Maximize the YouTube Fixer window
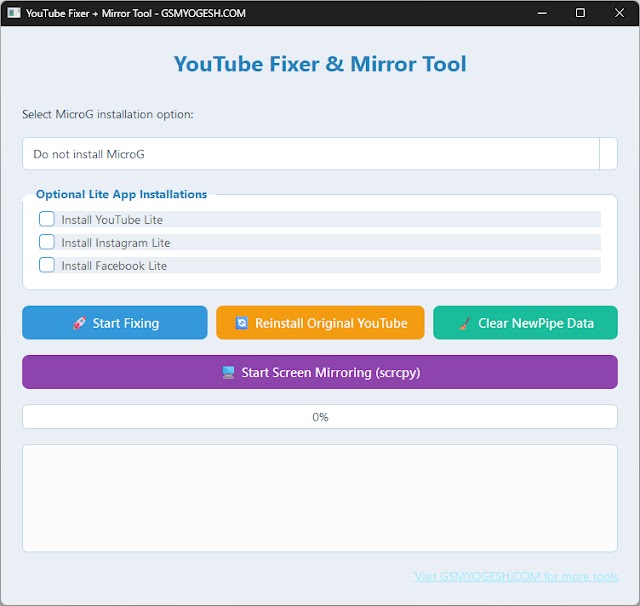 (x=580, y=13)
